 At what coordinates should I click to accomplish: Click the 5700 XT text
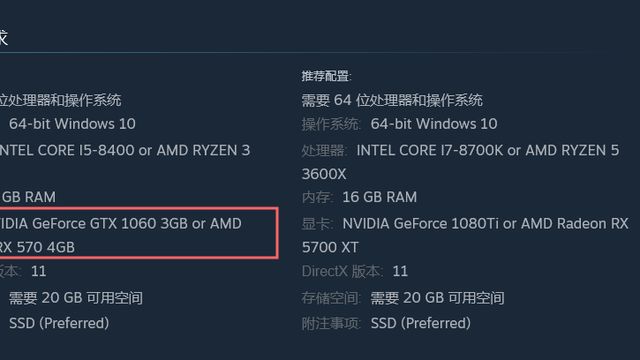click(x=330, y=247)
